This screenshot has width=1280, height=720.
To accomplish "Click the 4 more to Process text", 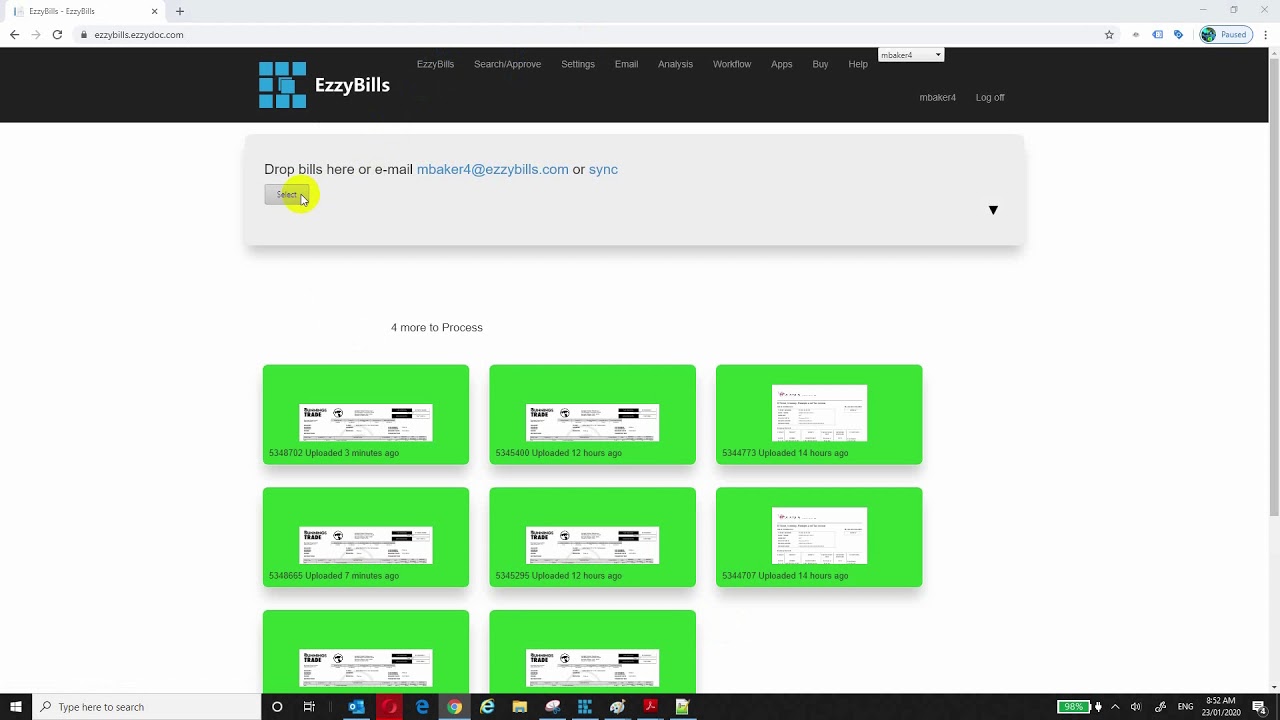I will coord(437,327).
